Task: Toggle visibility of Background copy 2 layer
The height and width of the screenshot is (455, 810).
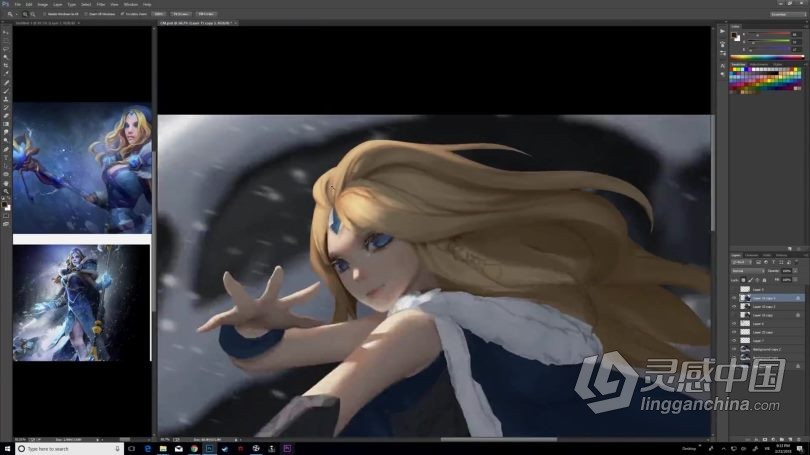Action: [x=734, y=349]
